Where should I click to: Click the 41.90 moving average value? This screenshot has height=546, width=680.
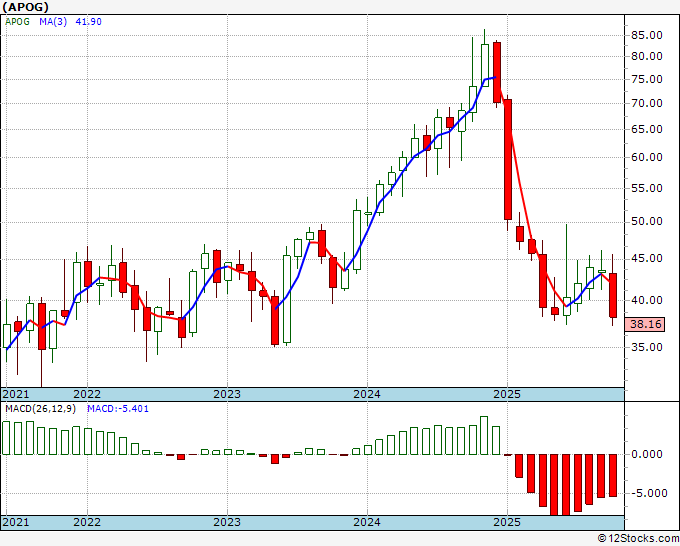[88, 22]
